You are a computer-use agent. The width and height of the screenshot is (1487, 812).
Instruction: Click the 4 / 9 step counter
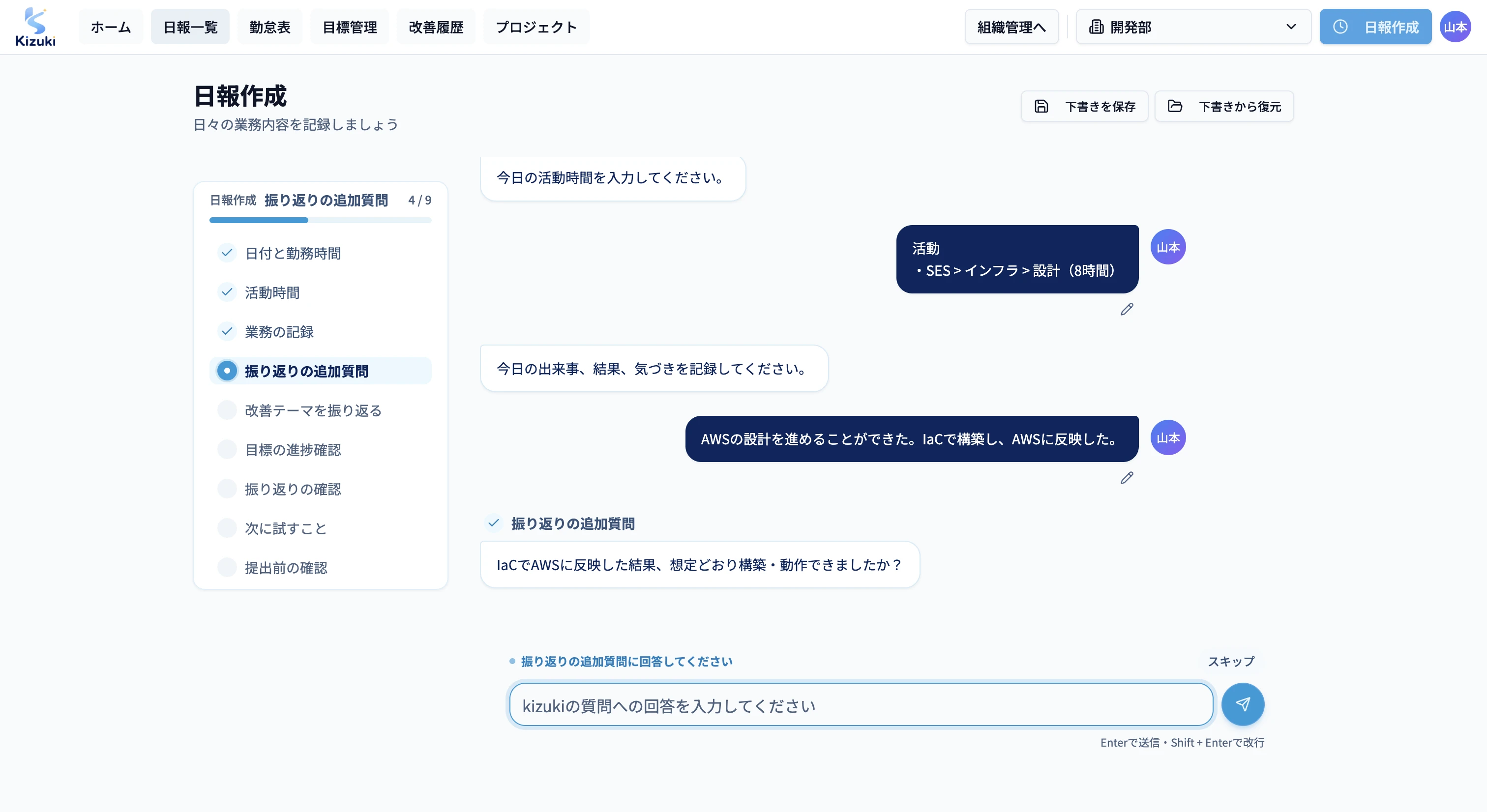(419, 200)
